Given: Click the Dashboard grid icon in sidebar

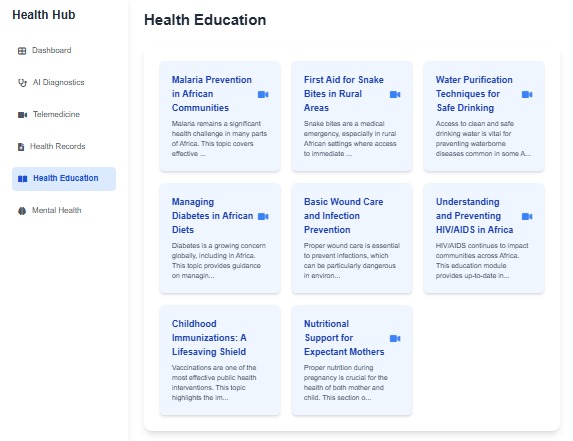Looking at the screenshot, I should point(22,51).
